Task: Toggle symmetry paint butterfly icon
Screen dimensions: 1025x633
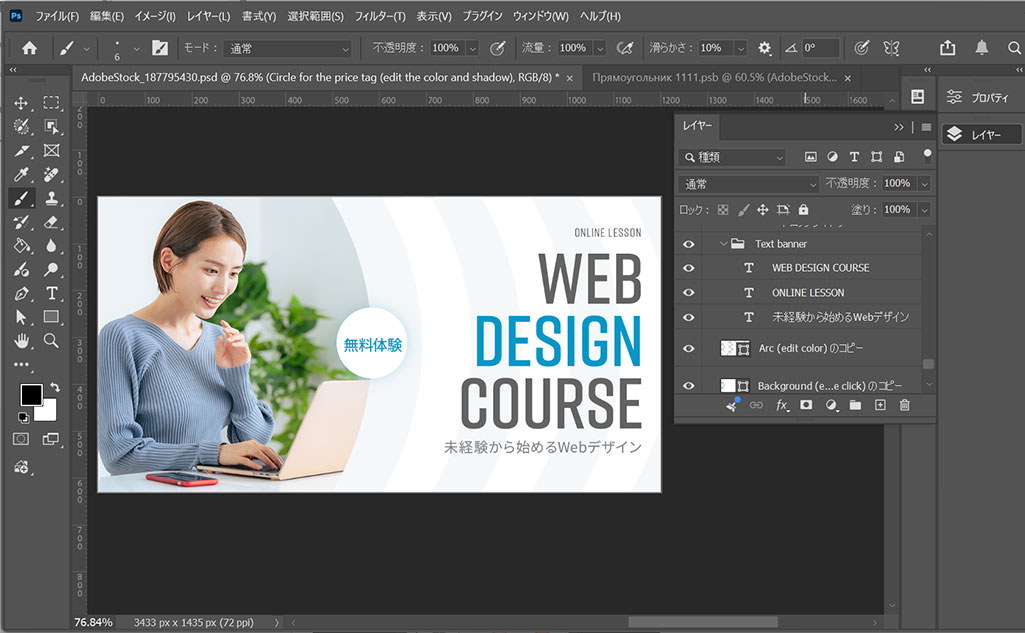Action: (x=891, y=48)
